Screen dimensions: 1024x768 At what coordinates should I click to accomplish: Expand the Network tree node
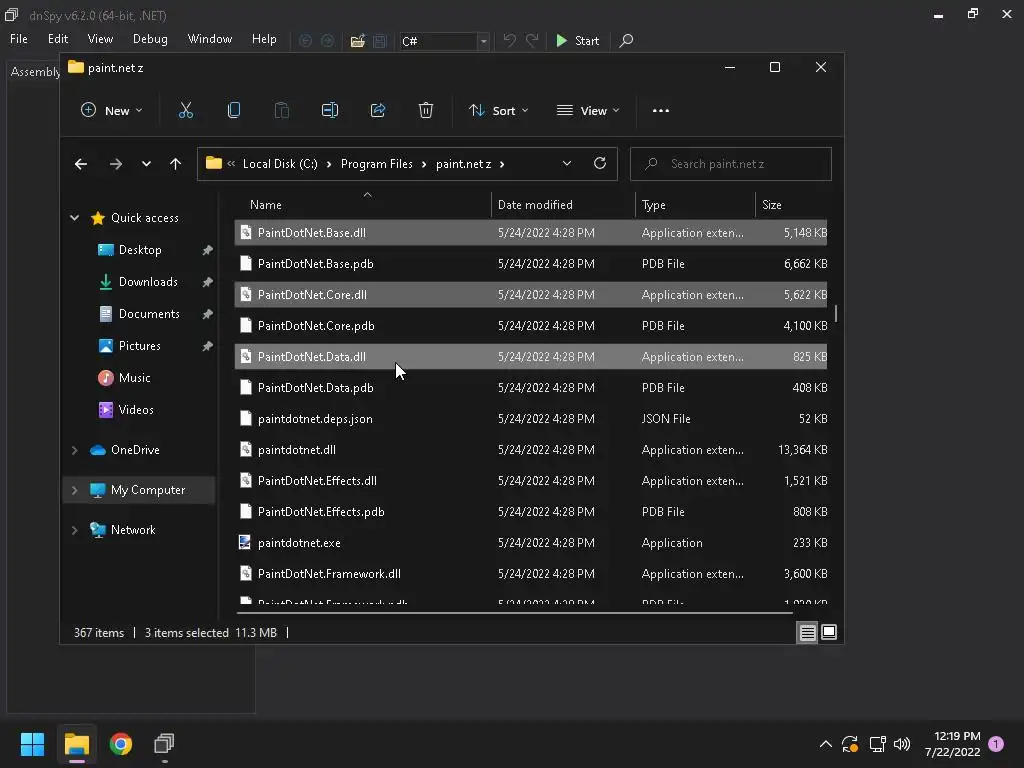[74, 530]
